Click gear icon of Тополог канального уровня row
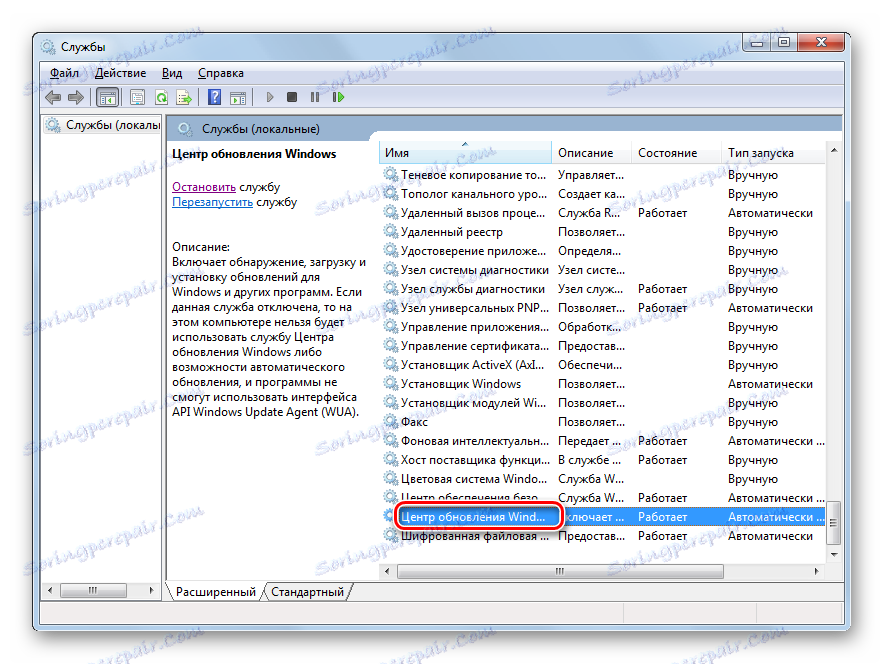Image resolution: width=884 pixels, height=664 pixels. pyautogui.click(x=391, y=193)
